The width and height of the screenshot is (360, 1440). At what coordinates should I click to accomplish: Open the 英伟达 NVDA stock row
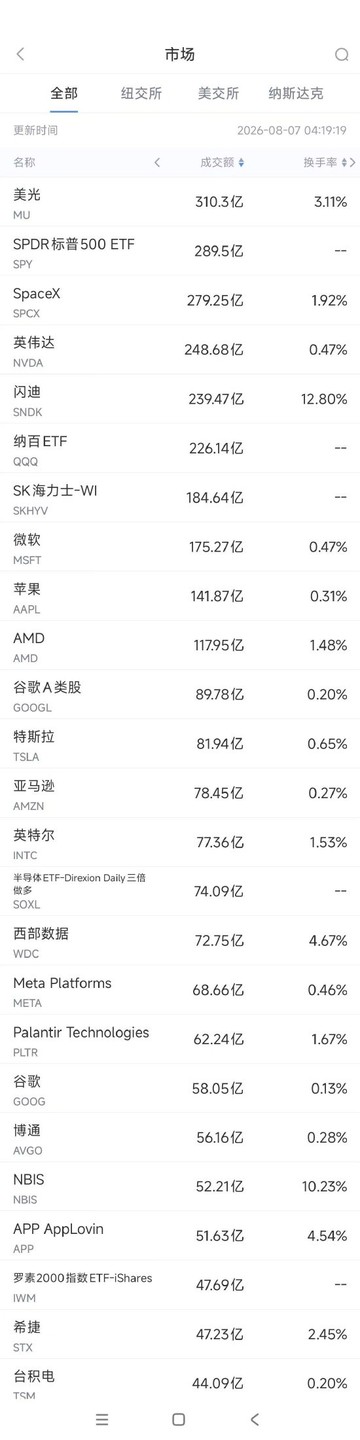pos(180,350)
